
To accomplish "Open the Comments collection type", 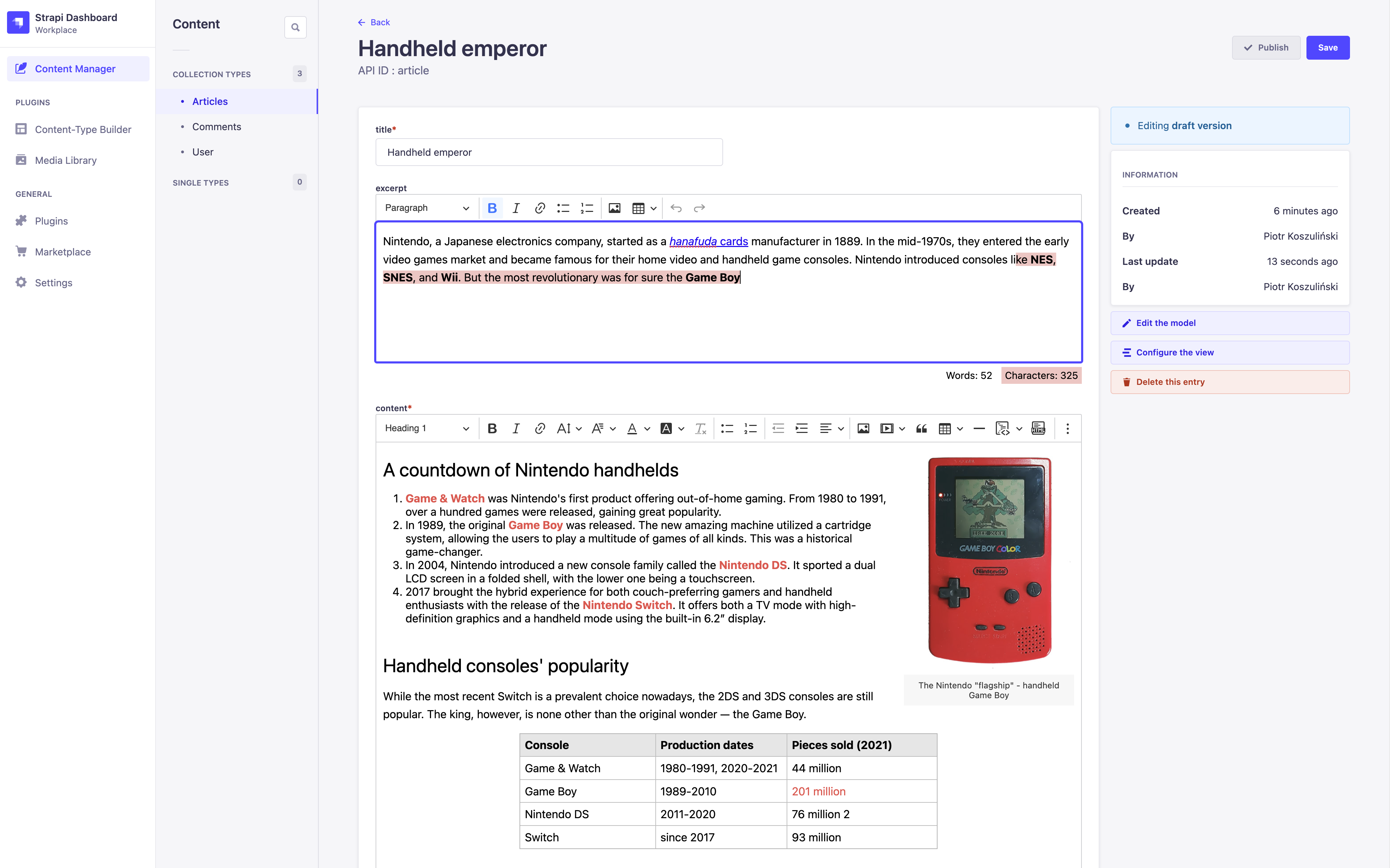I will 217,126.
